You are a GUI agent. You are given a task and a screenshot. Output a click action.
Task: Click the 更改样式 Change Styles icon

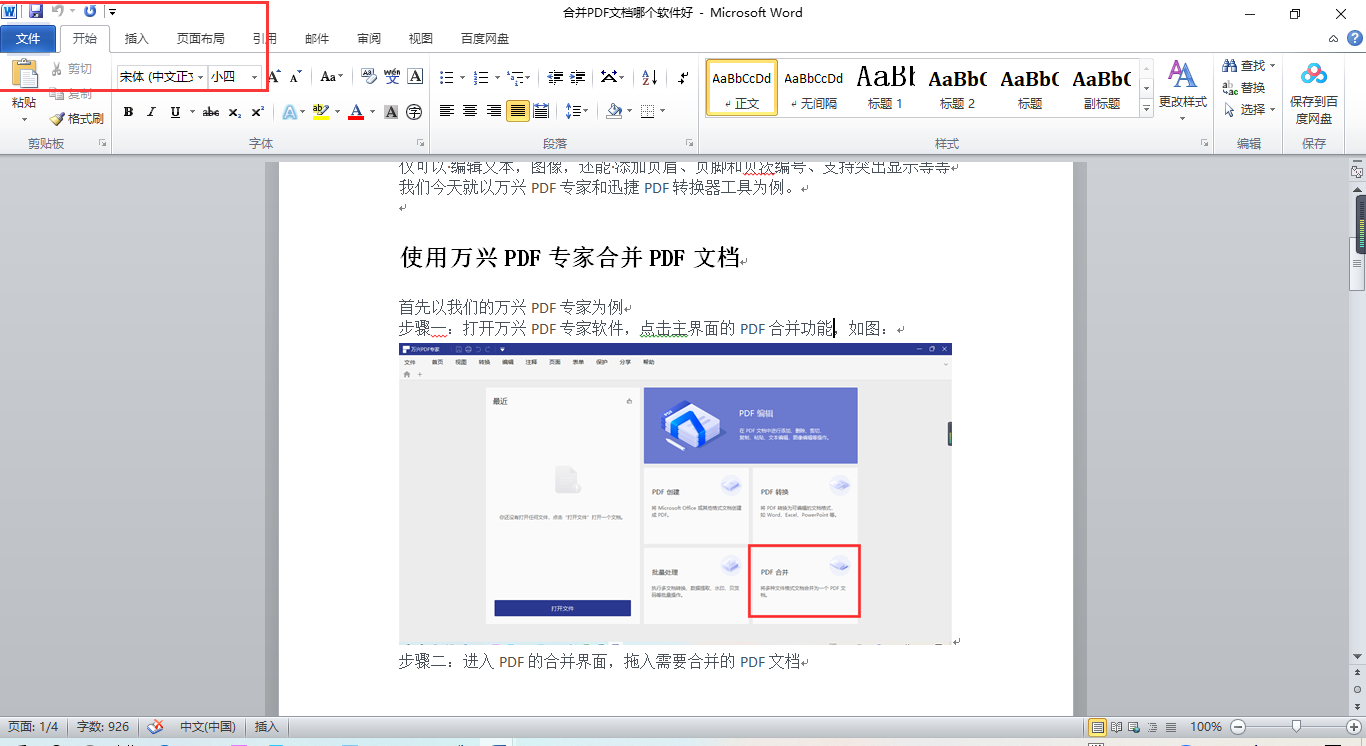click(1182, 74)
